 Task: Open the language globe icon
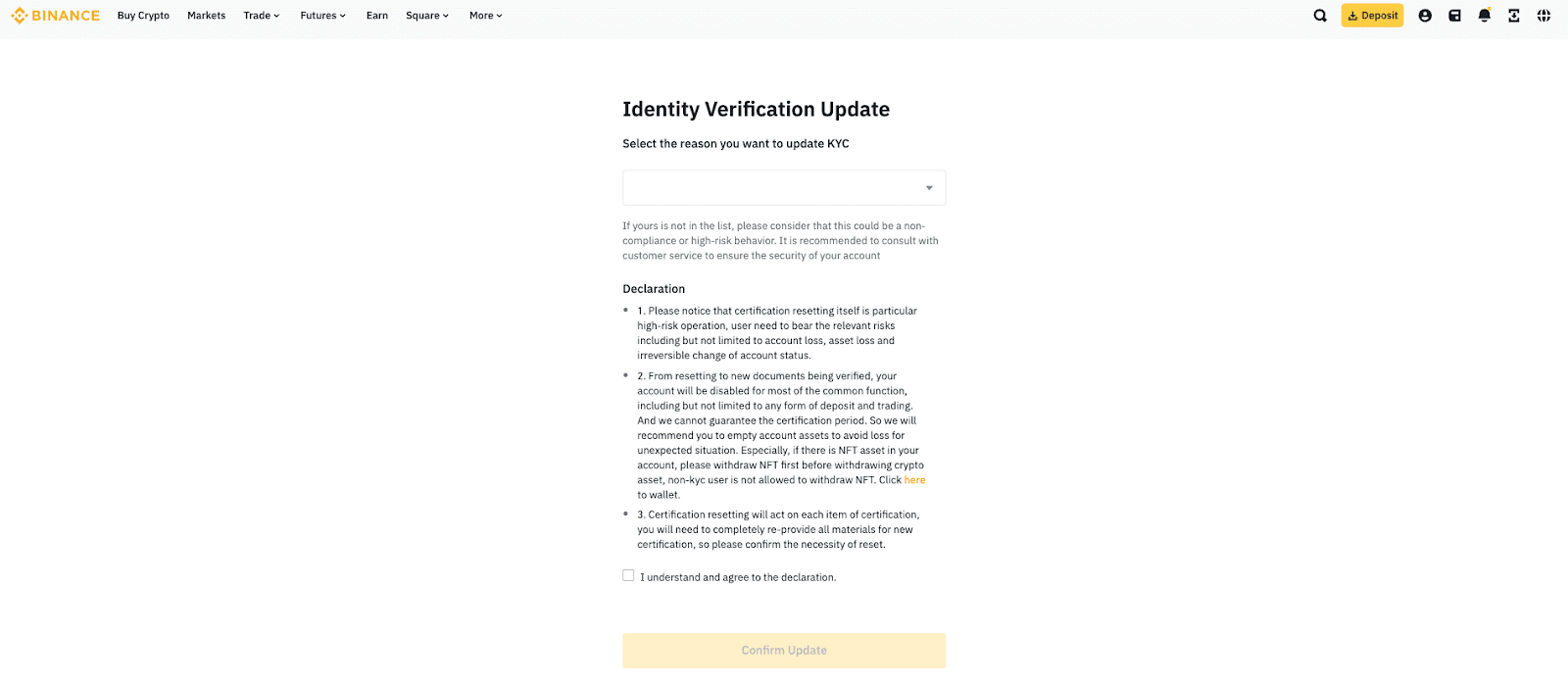click(x=1543, y=16)
